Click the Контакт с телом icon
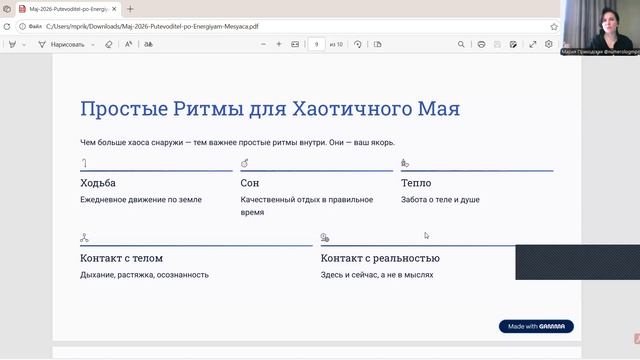 pos(84,238)
